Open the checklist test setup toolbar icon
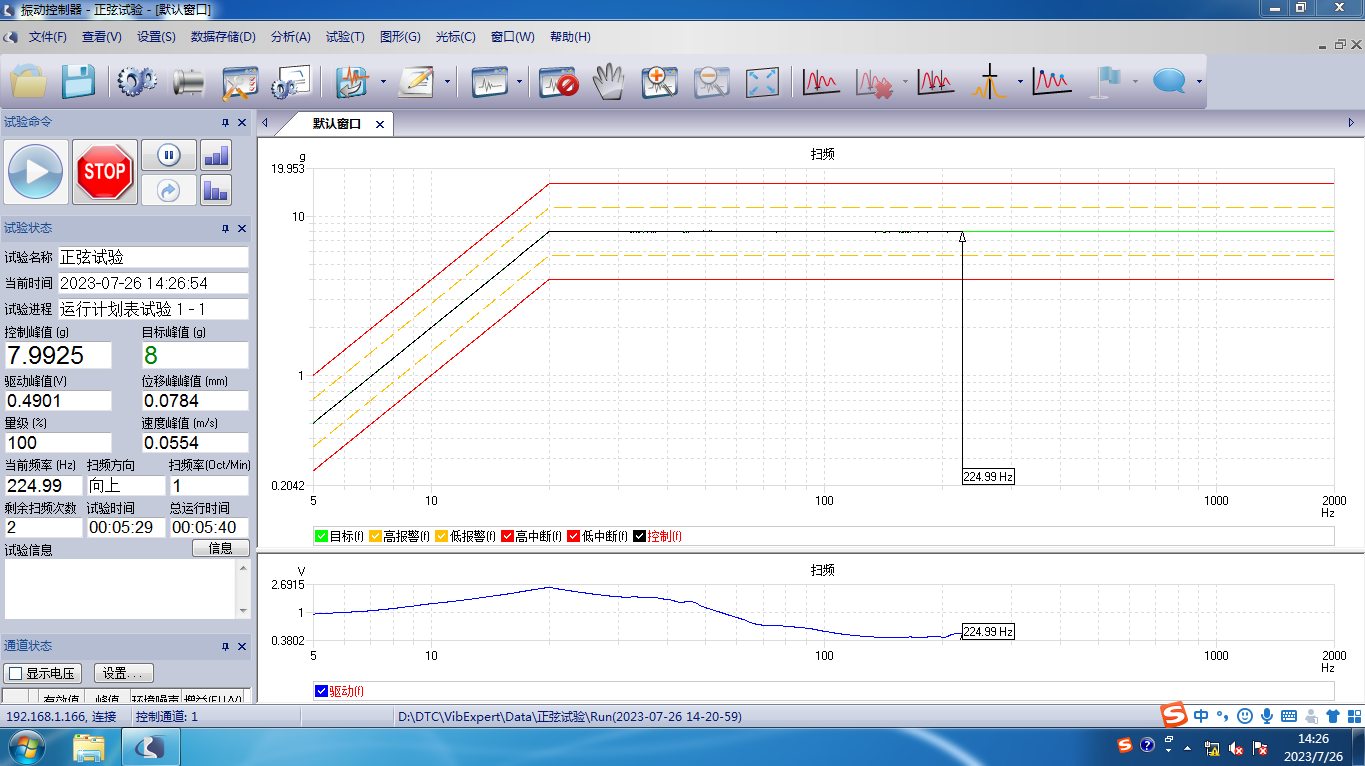Viewport: 1365px width, 766px height. point(240,81)
